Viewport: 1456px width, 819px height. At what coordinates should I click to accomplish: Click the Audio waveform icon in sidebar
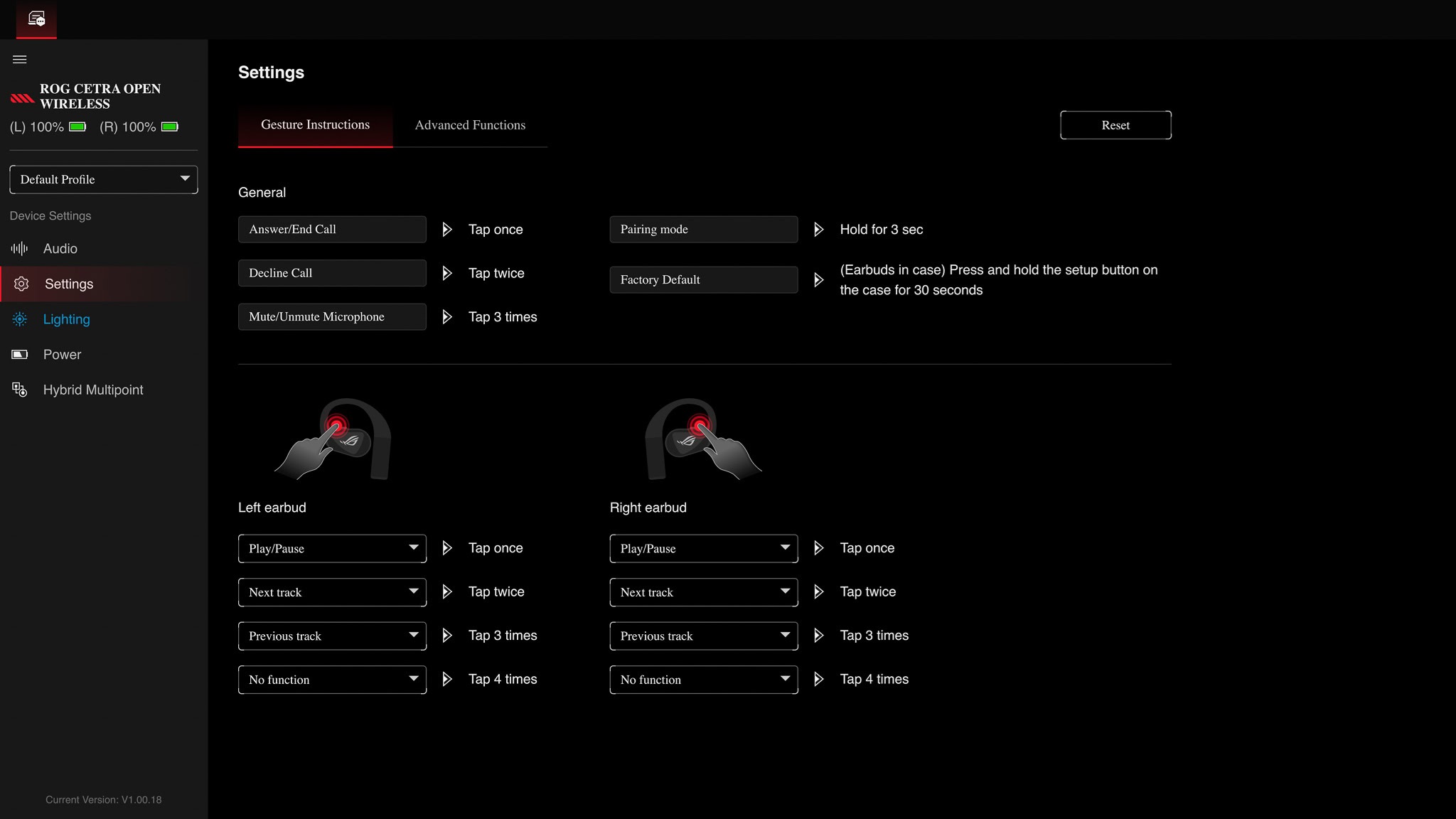(20, 248)
